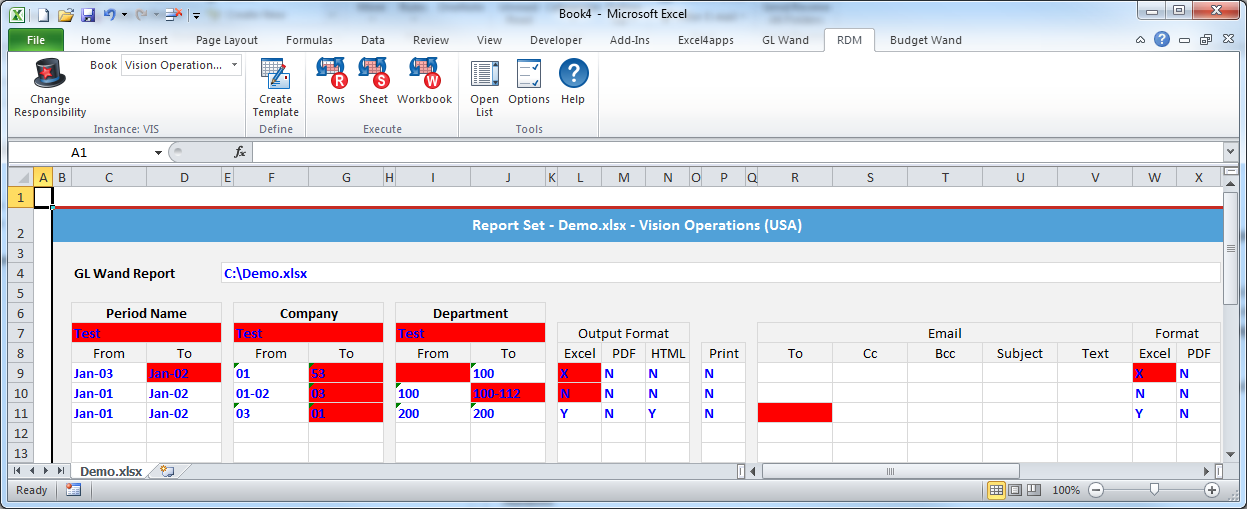
Task: Minimize the ribbon with the caret icon
Action: pyautogui.click(x=1141, y=40)
